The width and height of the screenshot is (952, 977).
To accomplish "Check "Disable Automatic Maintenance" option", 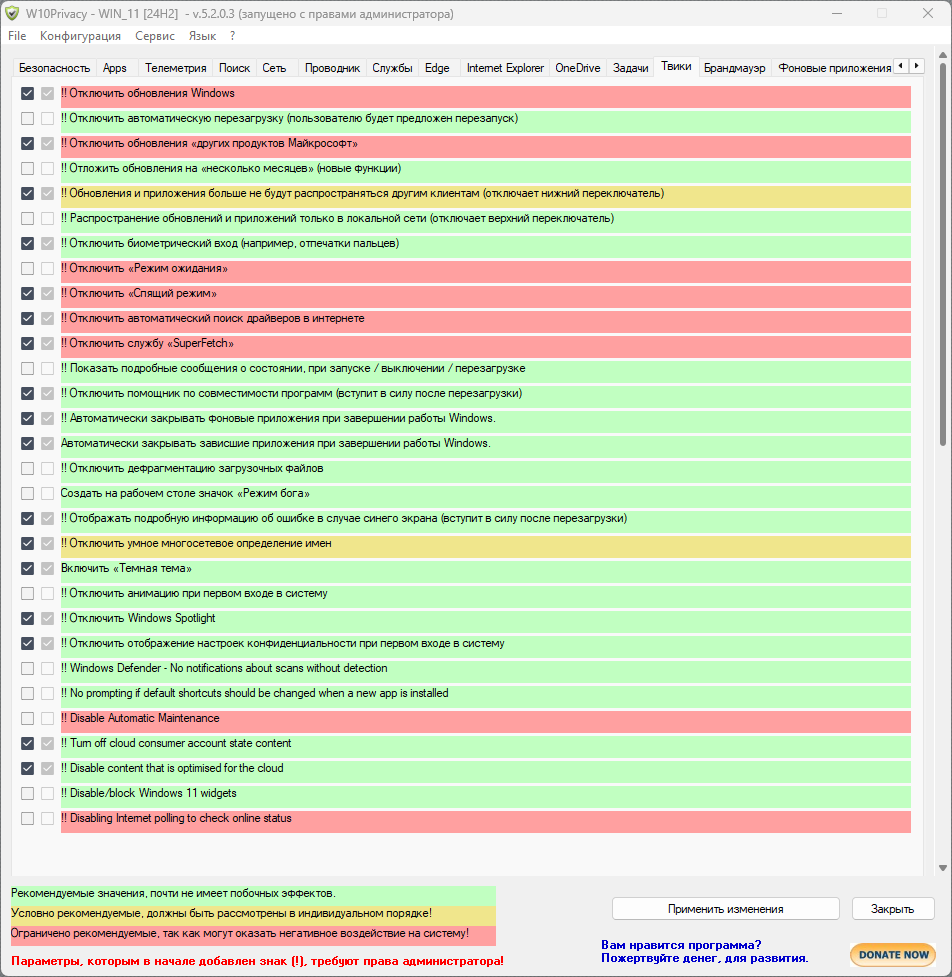I will tap(27, 718).
